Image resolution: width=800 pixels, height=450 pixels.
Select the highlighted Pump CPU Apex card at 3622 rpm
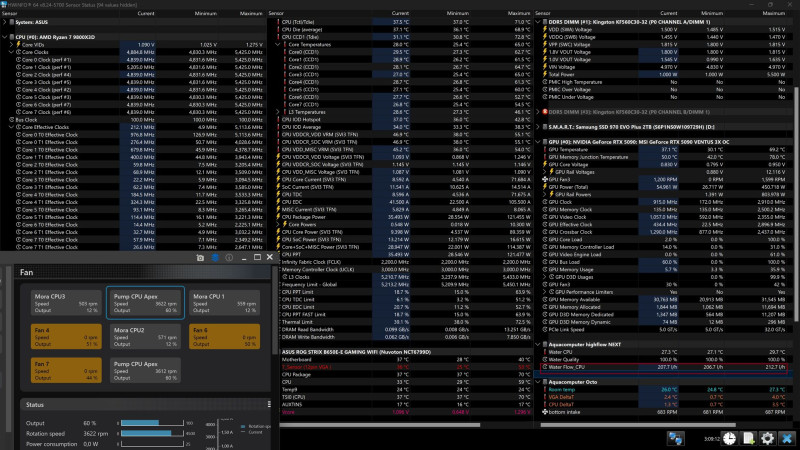point(145,303)
